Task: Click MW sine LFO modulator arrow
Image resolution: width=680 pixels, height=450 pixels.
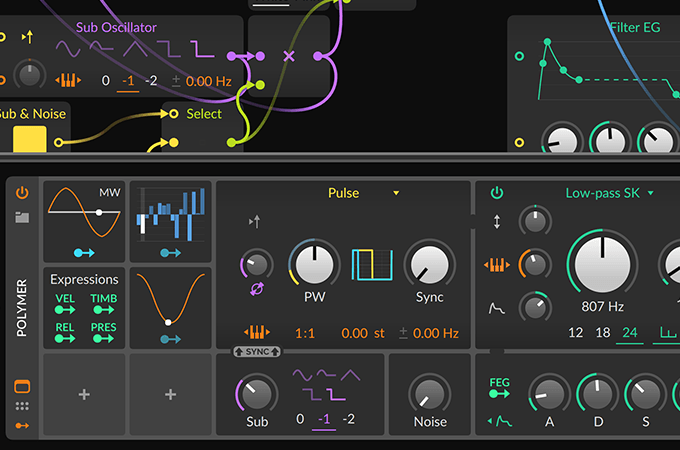Action: 84,253
